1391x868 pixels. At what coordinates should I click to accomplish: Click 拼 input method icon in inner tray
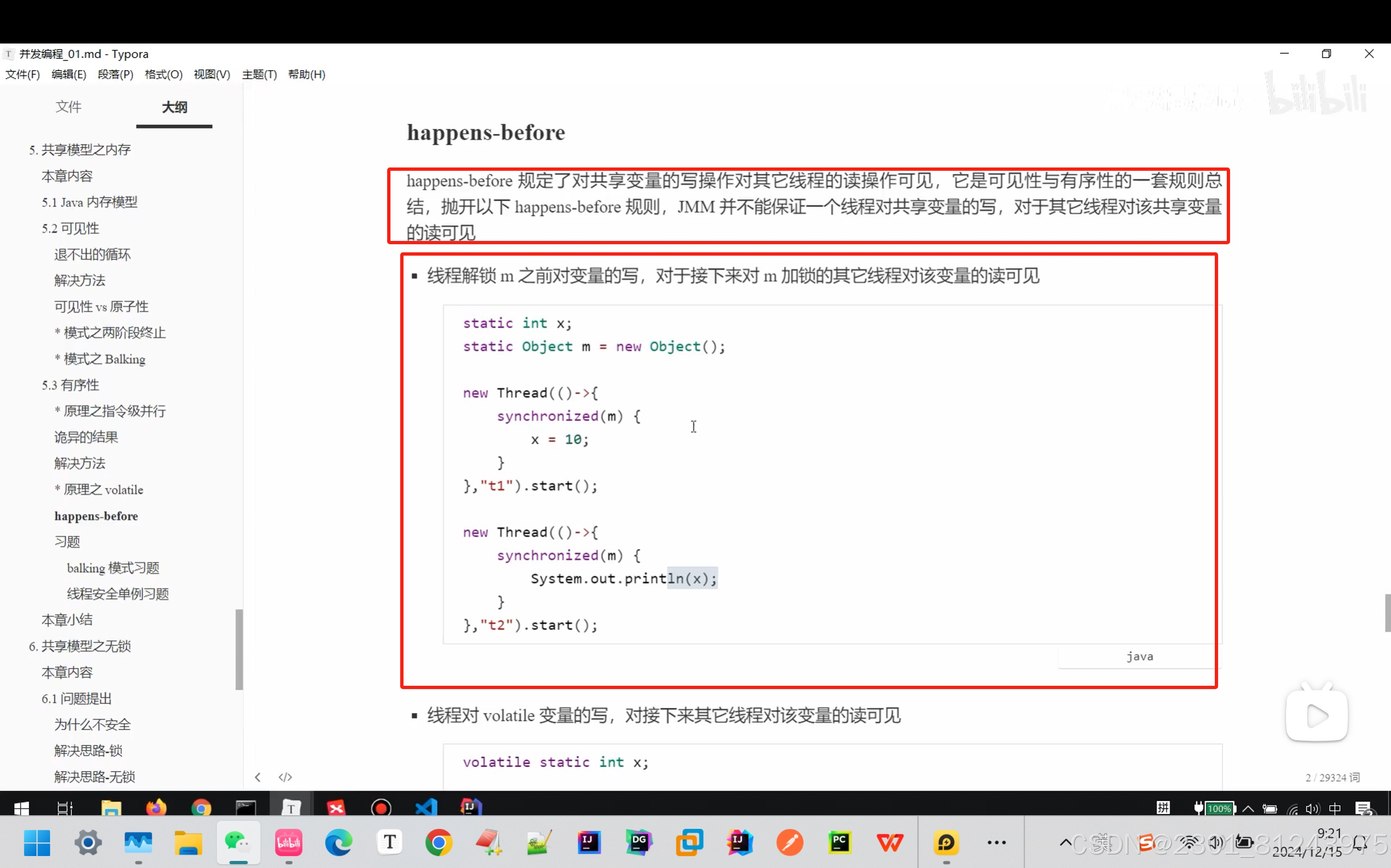point(1163,808)
